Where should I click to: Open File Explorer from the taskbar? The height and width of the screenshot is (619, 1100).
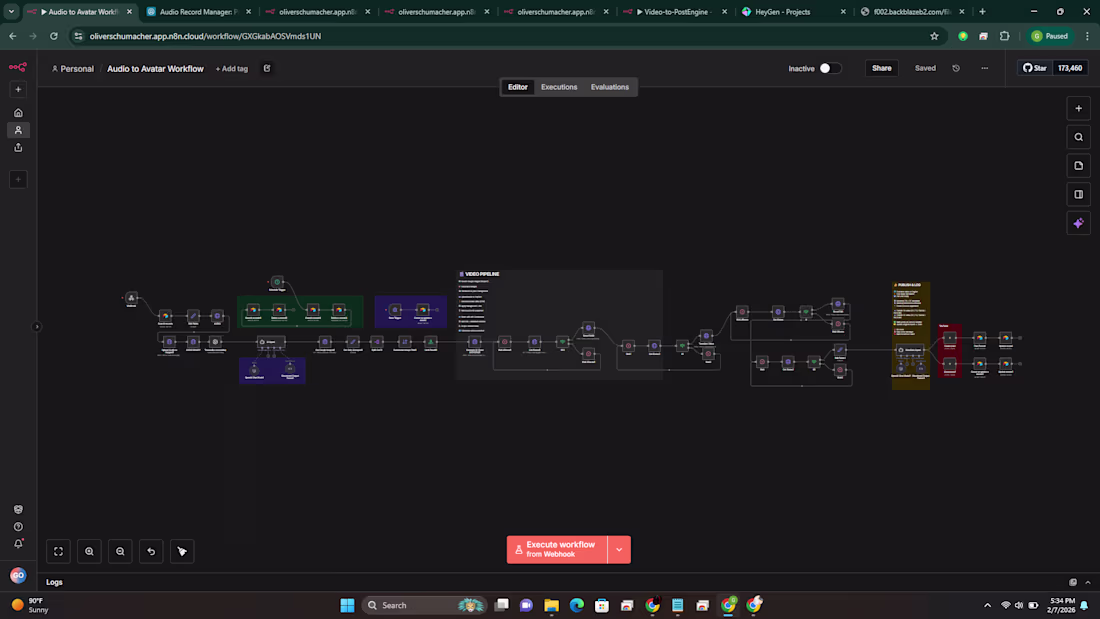pos(551,605)
